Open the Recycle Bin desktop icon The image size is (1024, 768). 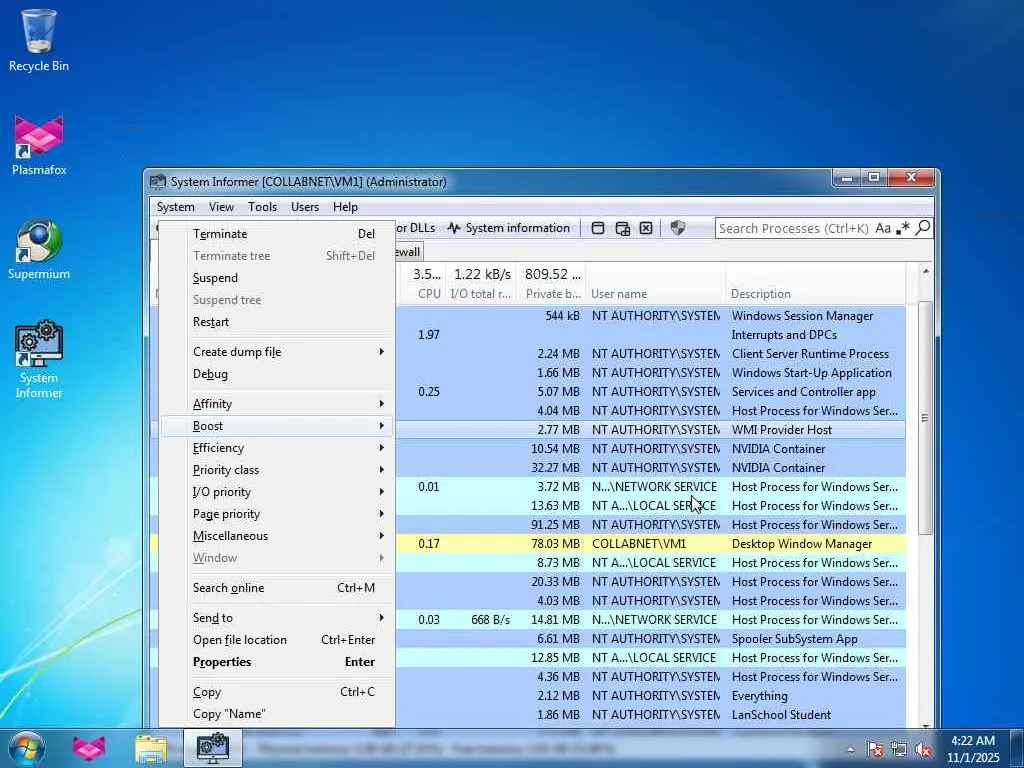pyautogui.click(x=39, y=40)
